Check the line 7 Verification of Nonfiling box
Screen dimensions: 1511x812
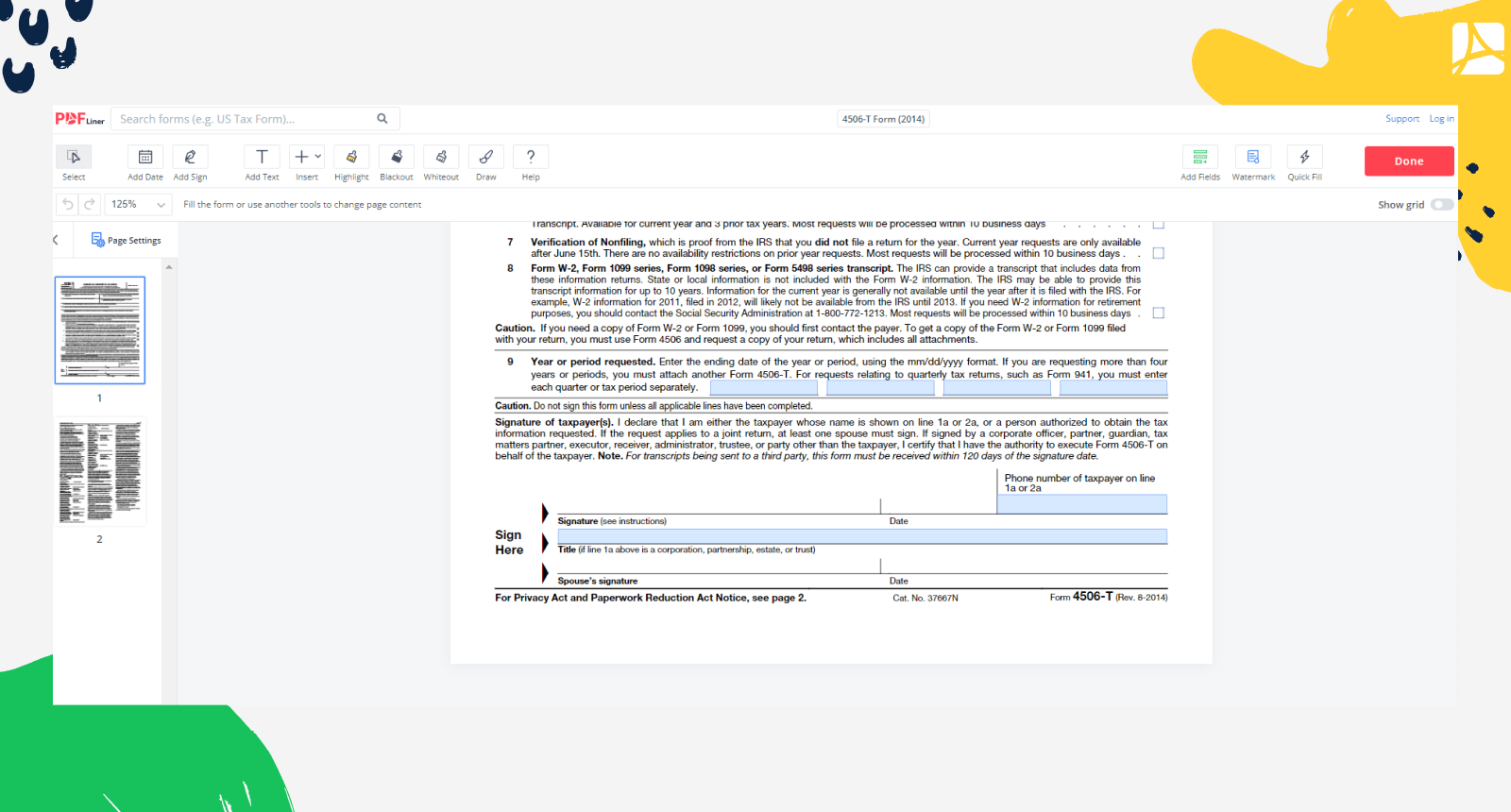tap(1159, 253)
